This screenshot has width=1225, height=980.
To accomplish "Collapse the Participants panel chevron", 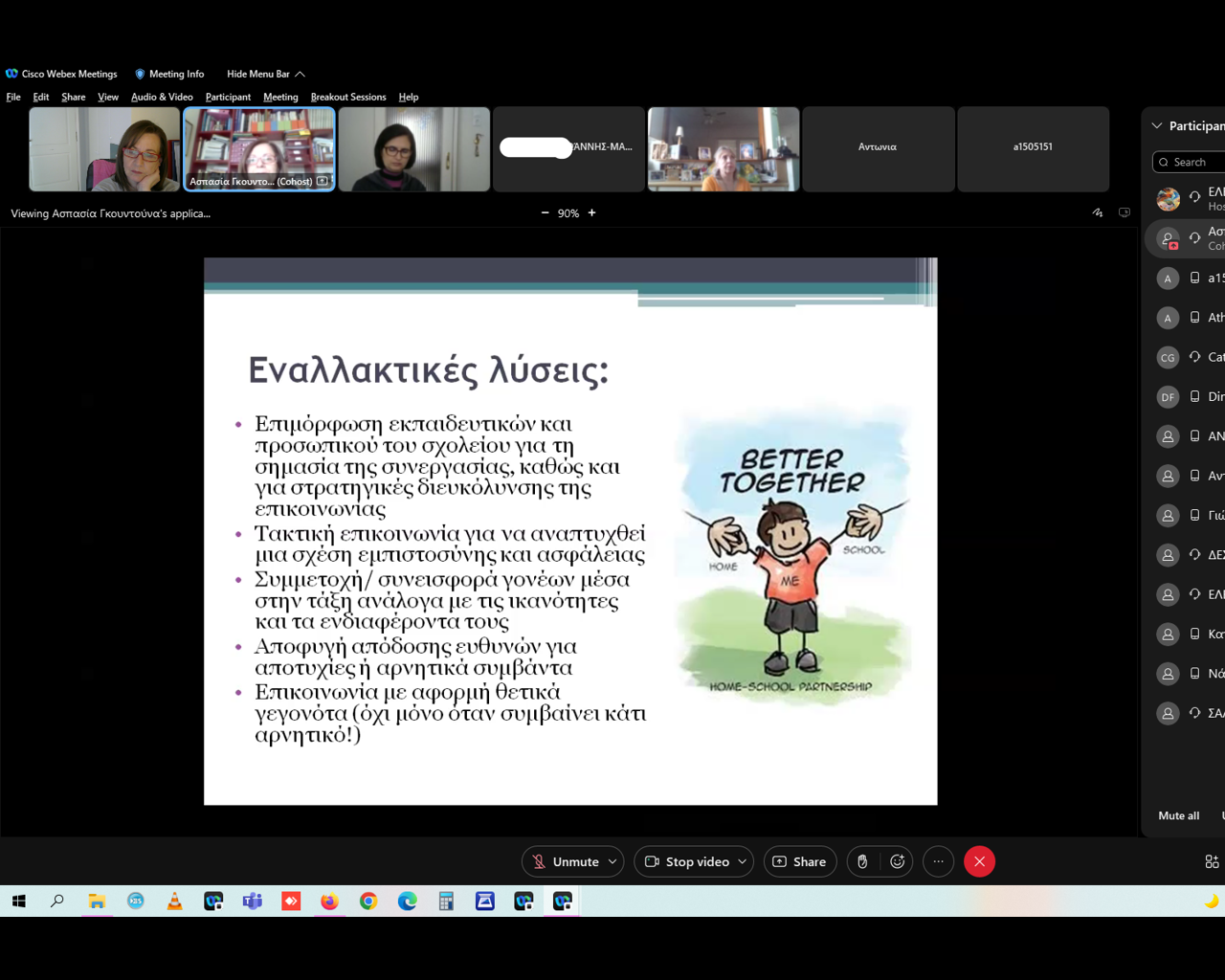I will pos(1157,125).
